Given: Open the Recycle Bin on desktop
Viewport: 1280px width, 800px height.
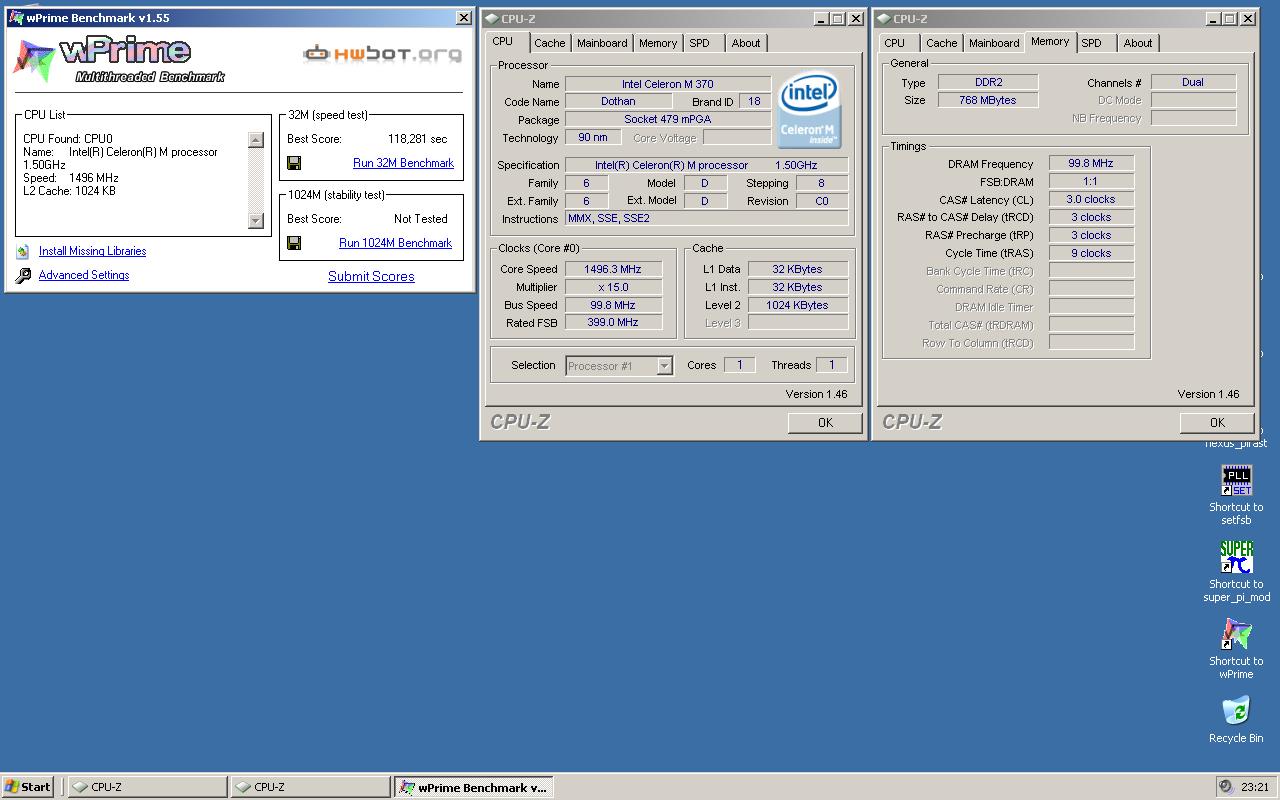Looking at the screenshot, I should tap(1236, 711).
